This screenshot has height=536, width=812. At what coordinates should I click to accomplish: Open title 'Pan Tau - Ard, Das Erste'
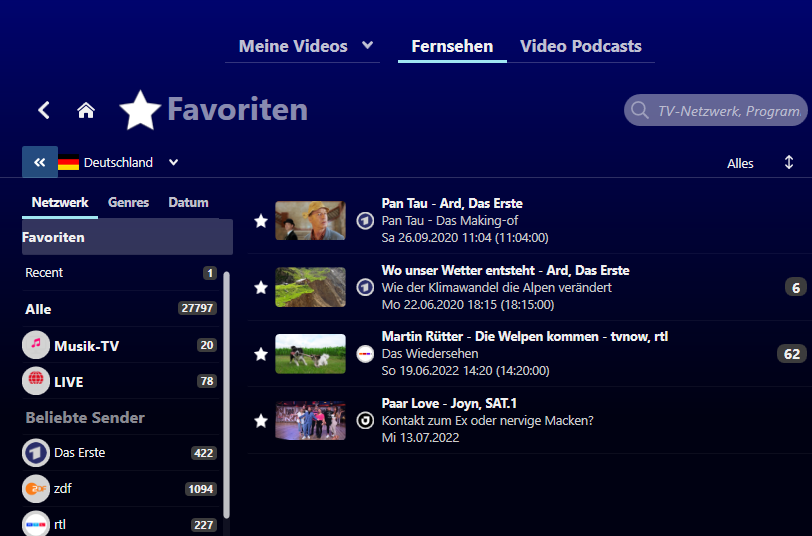coord(452,204)
